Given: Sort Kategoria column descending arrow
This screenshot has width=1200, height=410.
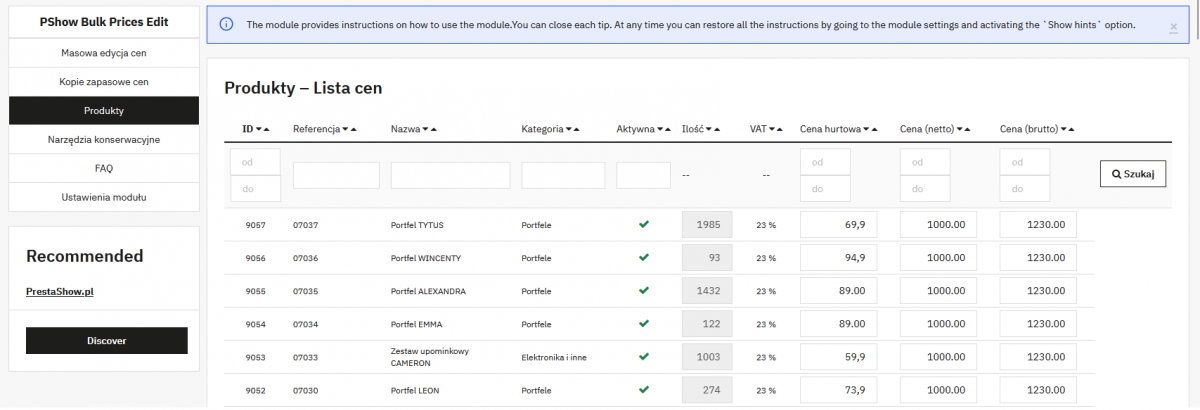Looking at the screenshot, I should pyautogui.click(x=568, y=129).
